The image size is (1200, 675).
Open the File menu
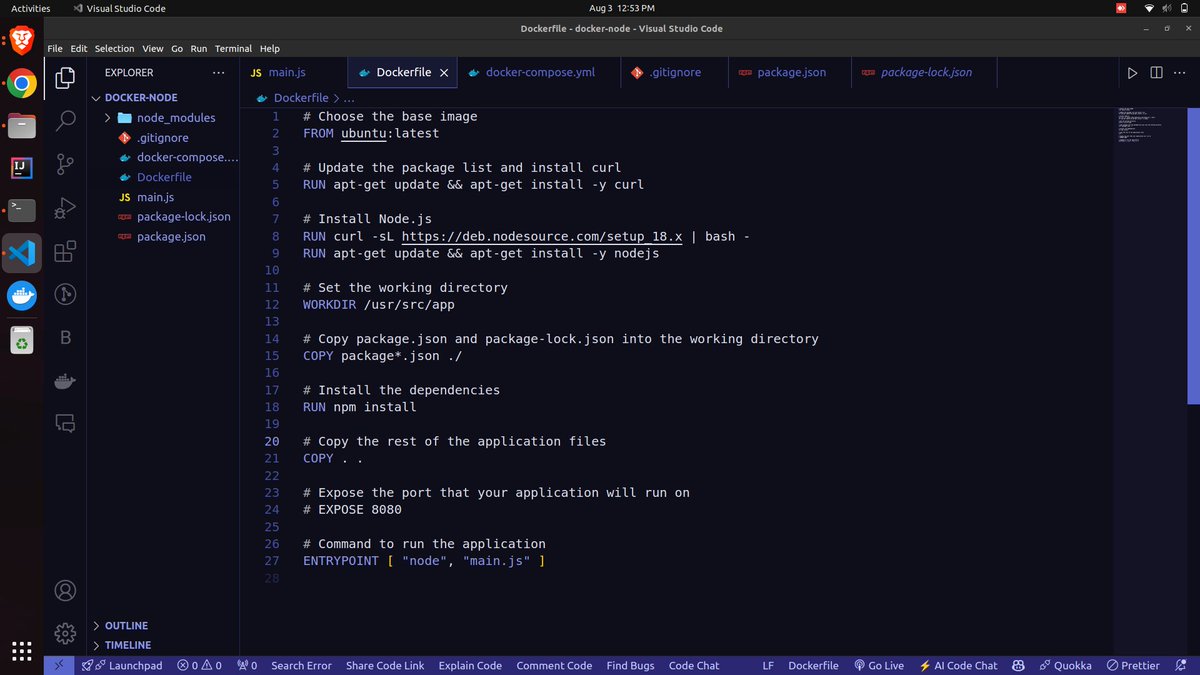pyautogui.click(x=55, y=48)
